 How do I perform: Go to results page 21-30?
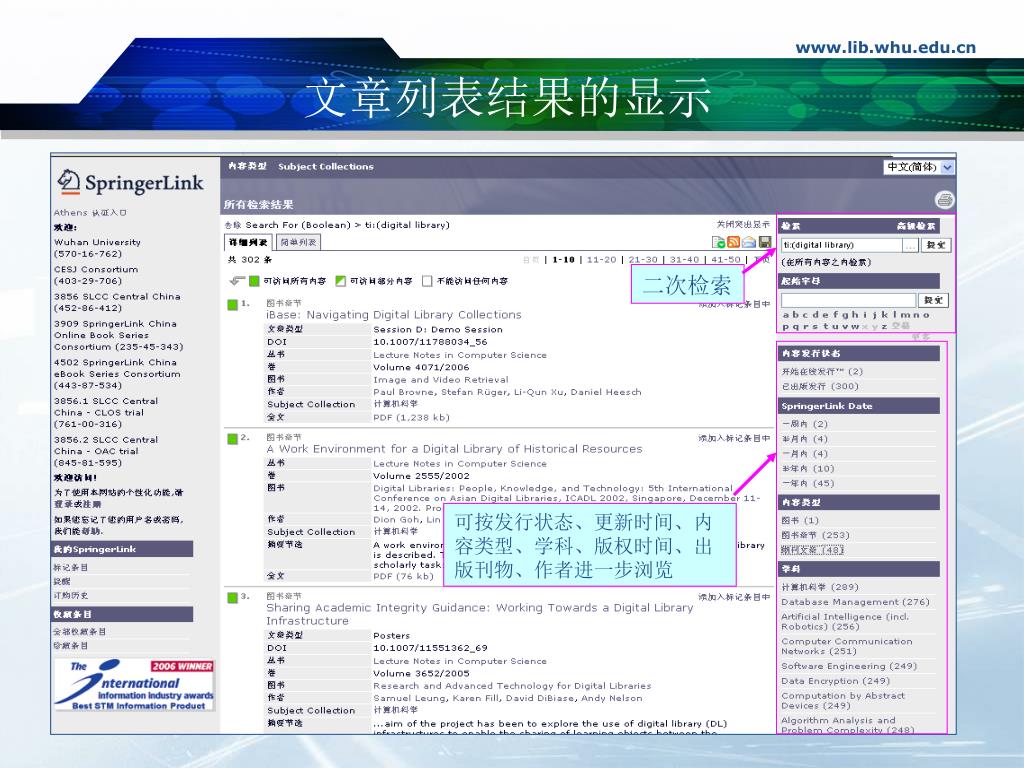point(643,259)
